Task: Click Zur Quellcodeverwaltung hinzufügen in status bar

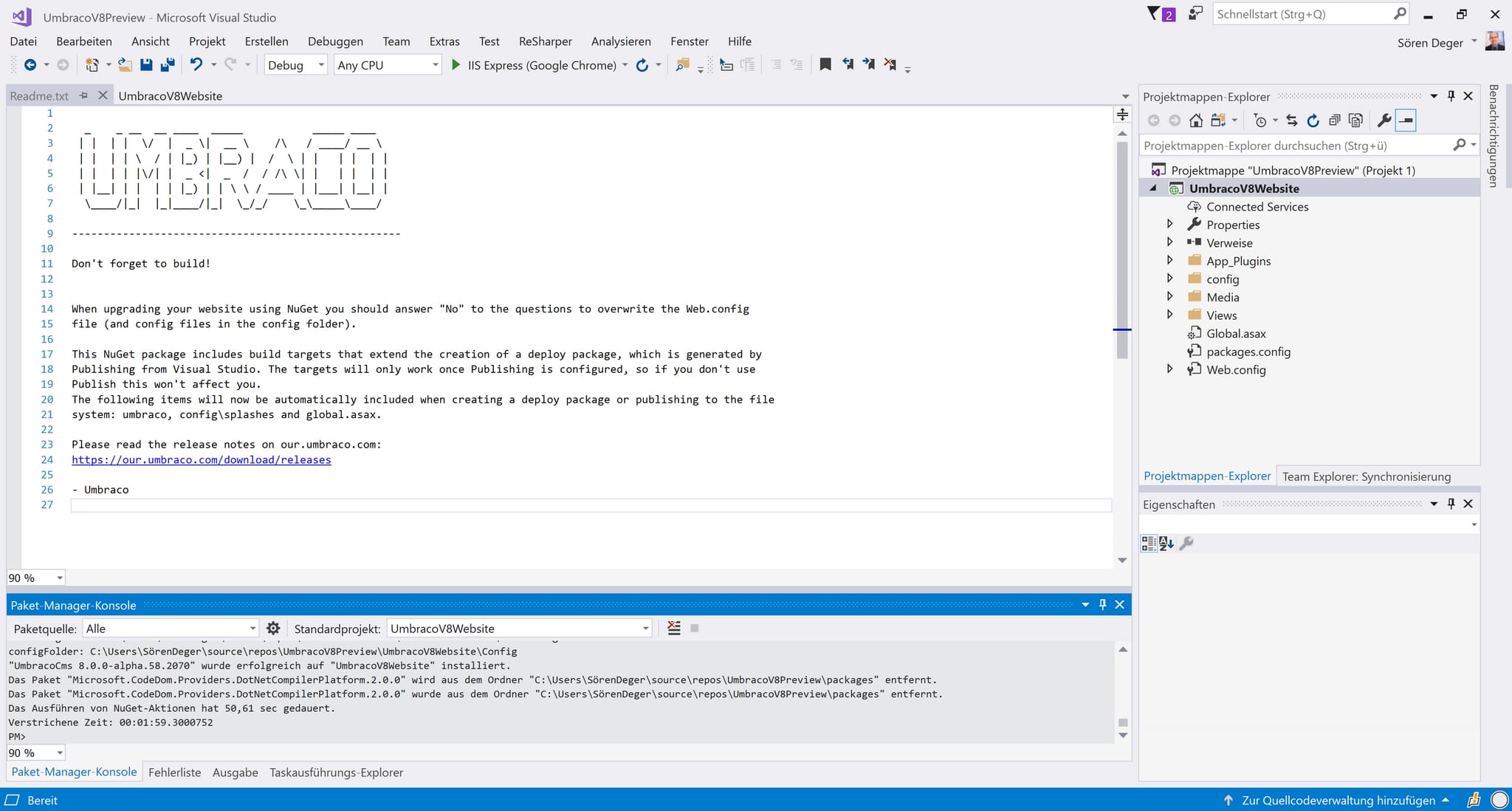Action: coord(1338,800)
